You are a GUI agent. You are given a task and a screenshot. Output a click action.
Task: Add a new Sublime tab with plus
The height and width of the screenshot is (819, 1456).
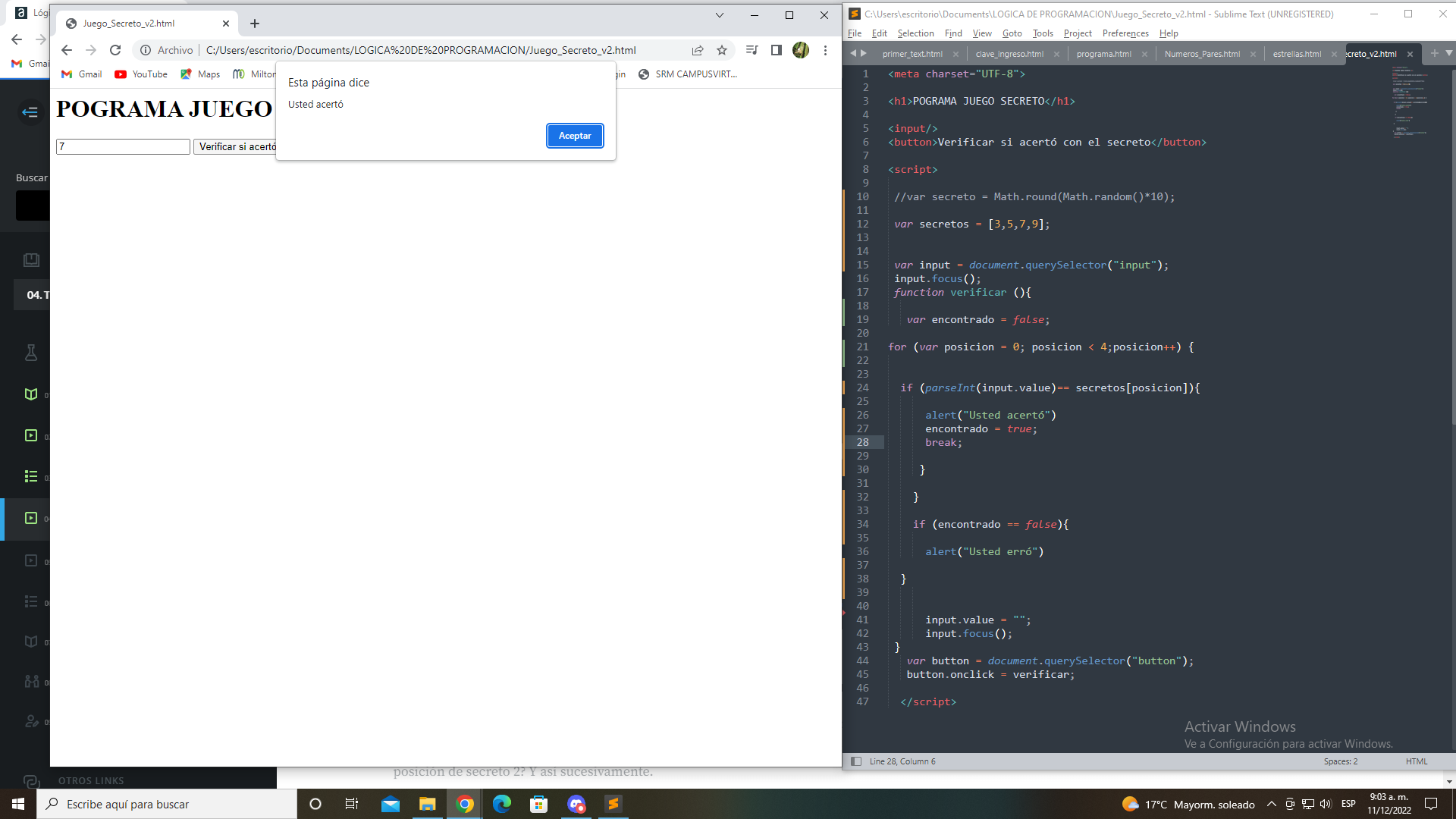[1434, 53]
